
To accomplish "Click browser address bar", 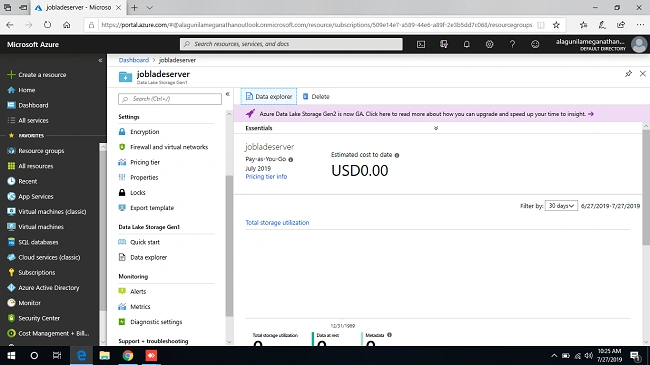I will click(317, 25).
